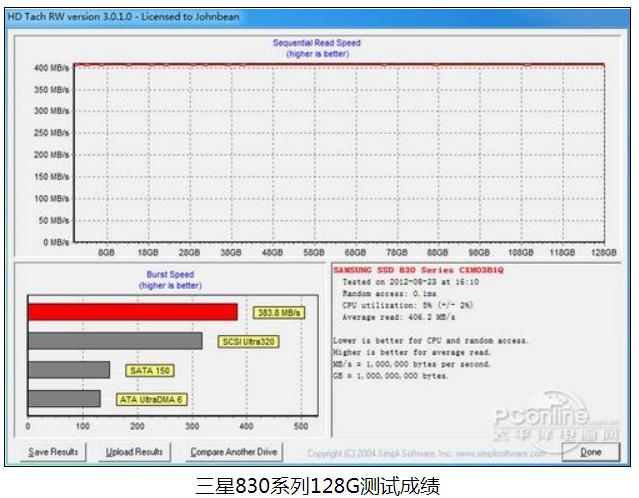The image size is (639, 498).
Task: Click the 400 MB/s axis label
Action: tap(51, 68)
